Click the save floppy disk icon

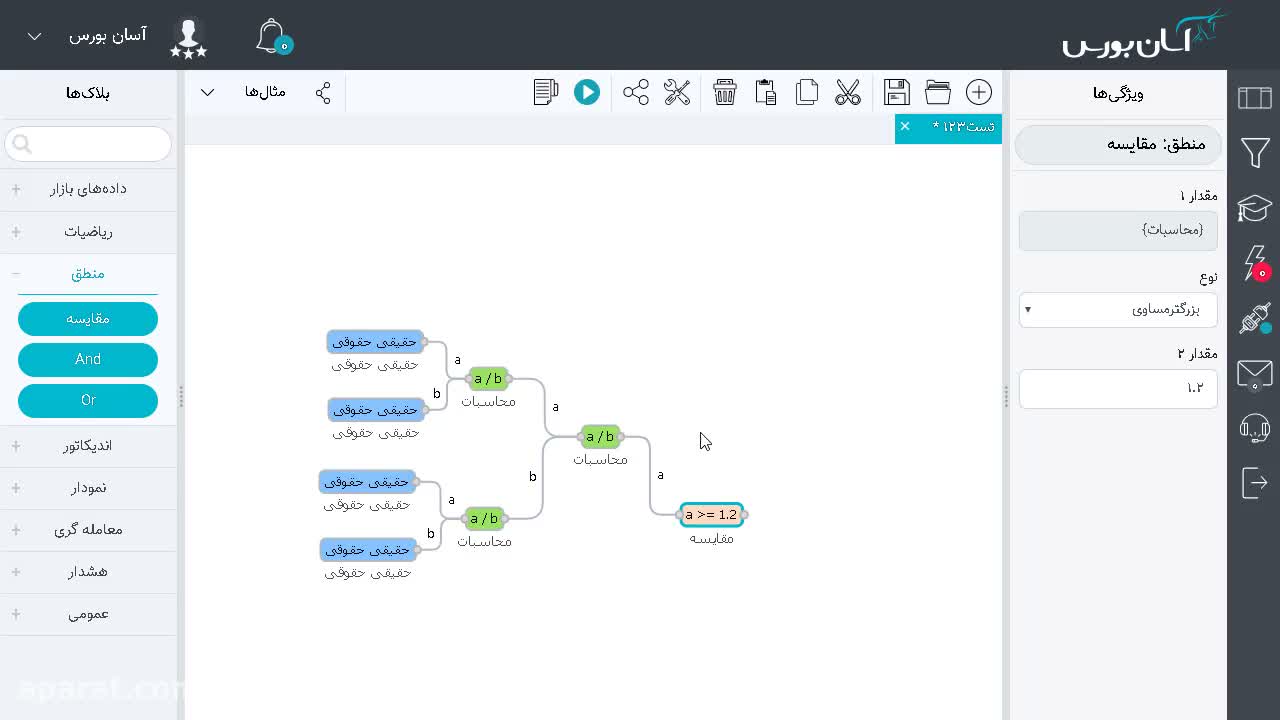[897, 92]
